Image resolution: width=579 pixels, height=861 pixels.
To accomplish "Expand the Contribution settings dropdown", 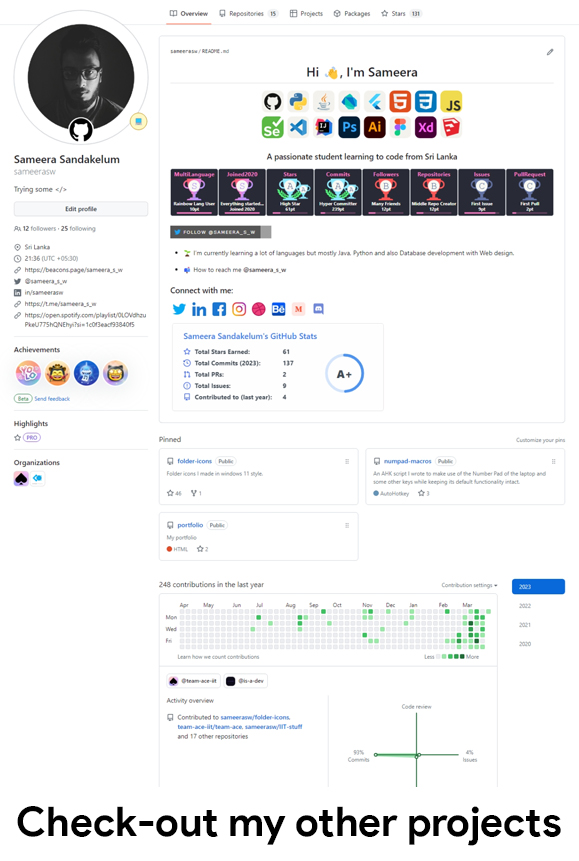I will 469,585.
